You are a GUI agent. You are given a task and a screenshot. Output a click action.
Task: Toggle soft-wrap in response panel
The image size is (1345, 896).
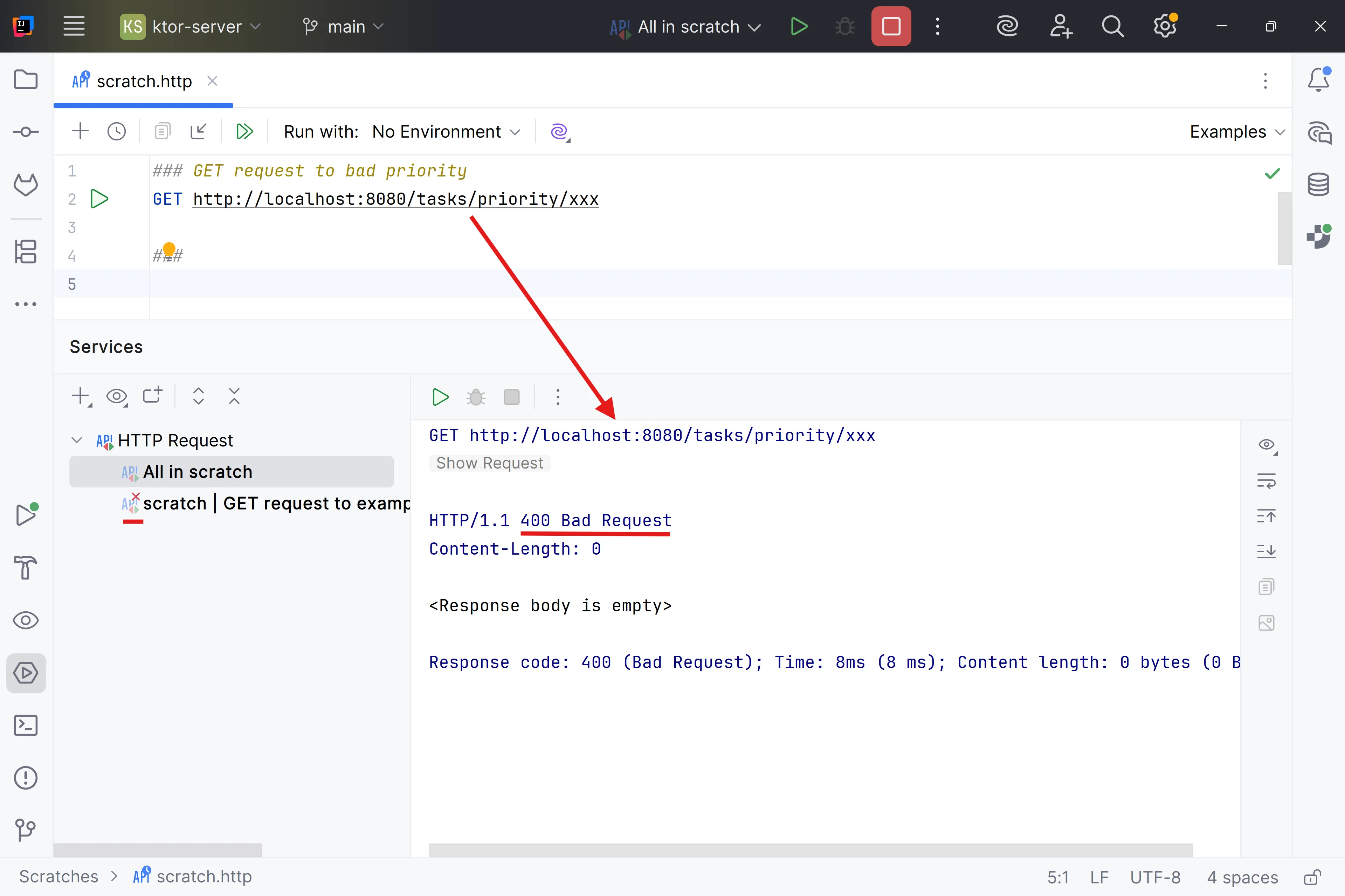pos(1266,481)
